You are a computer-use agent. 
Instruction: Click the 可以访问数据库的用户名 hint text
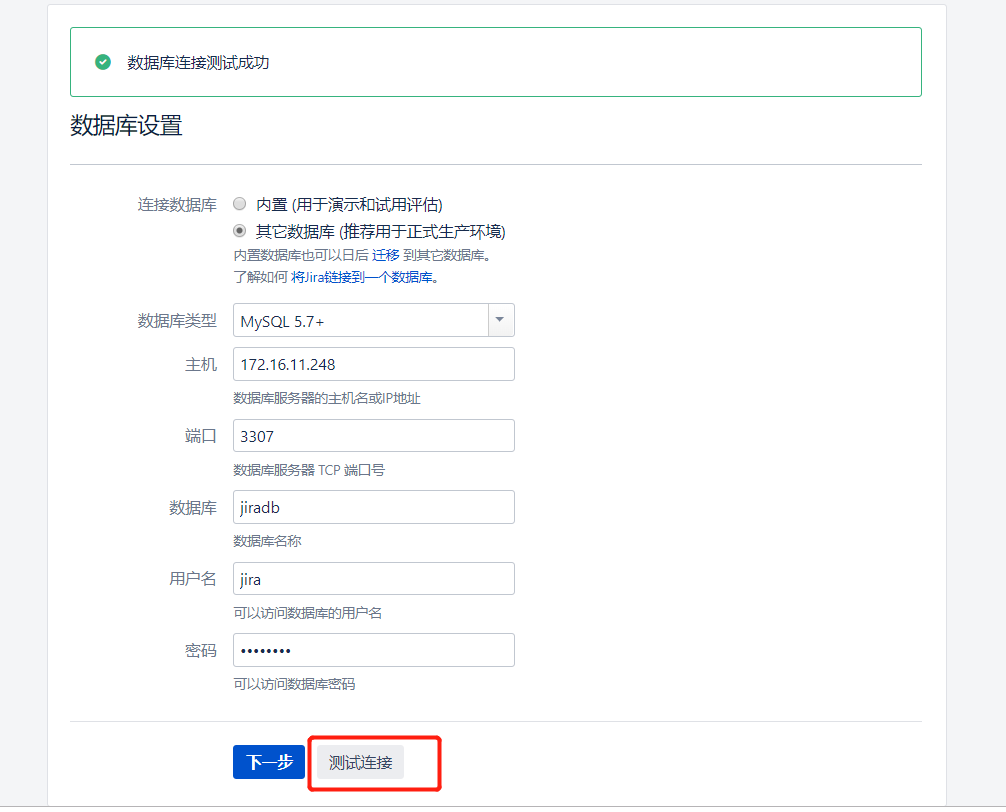[307, 613]
